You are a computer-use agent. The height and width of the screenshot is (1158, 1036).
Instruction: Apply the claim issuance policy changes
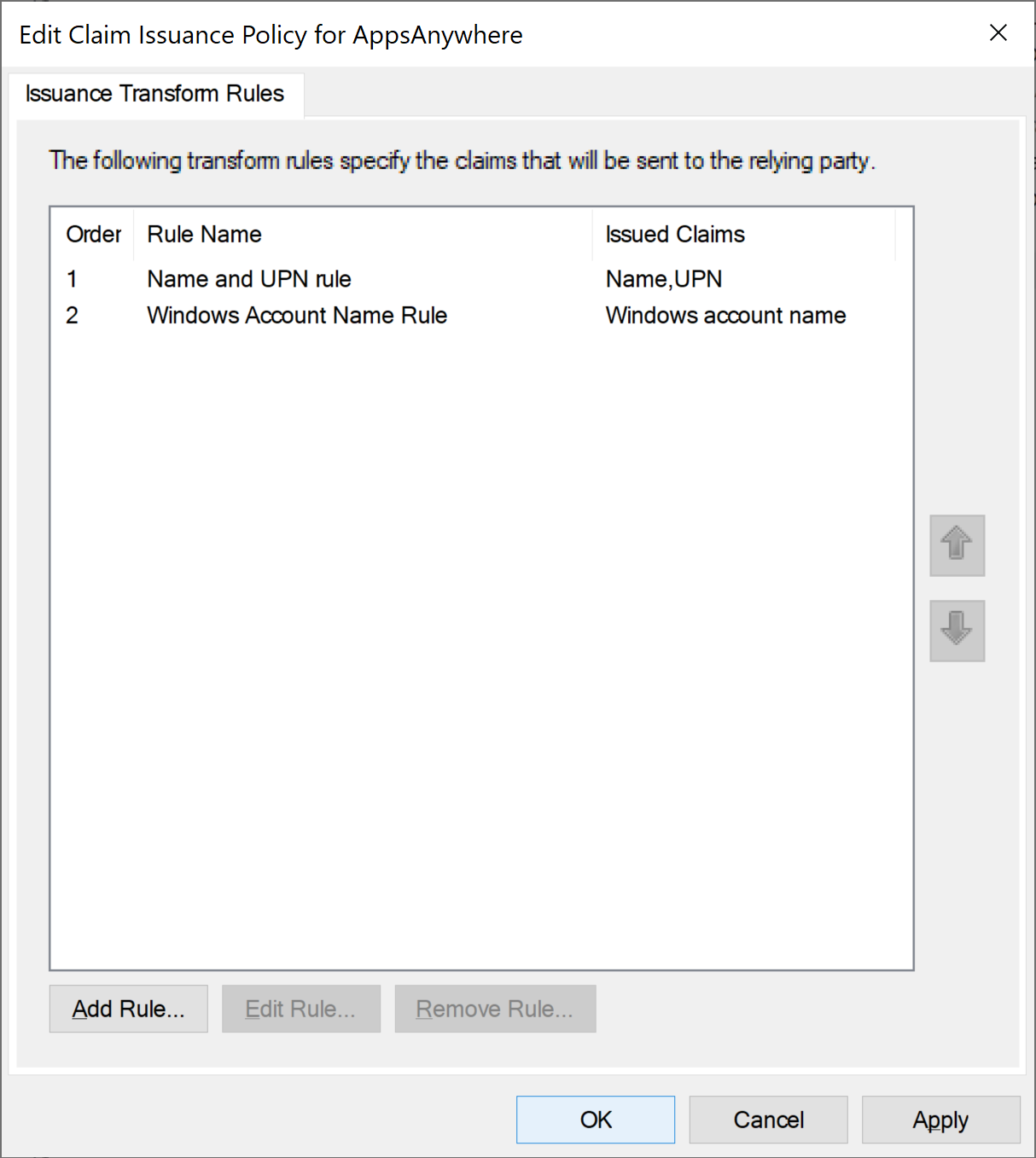coord(940,1120)
